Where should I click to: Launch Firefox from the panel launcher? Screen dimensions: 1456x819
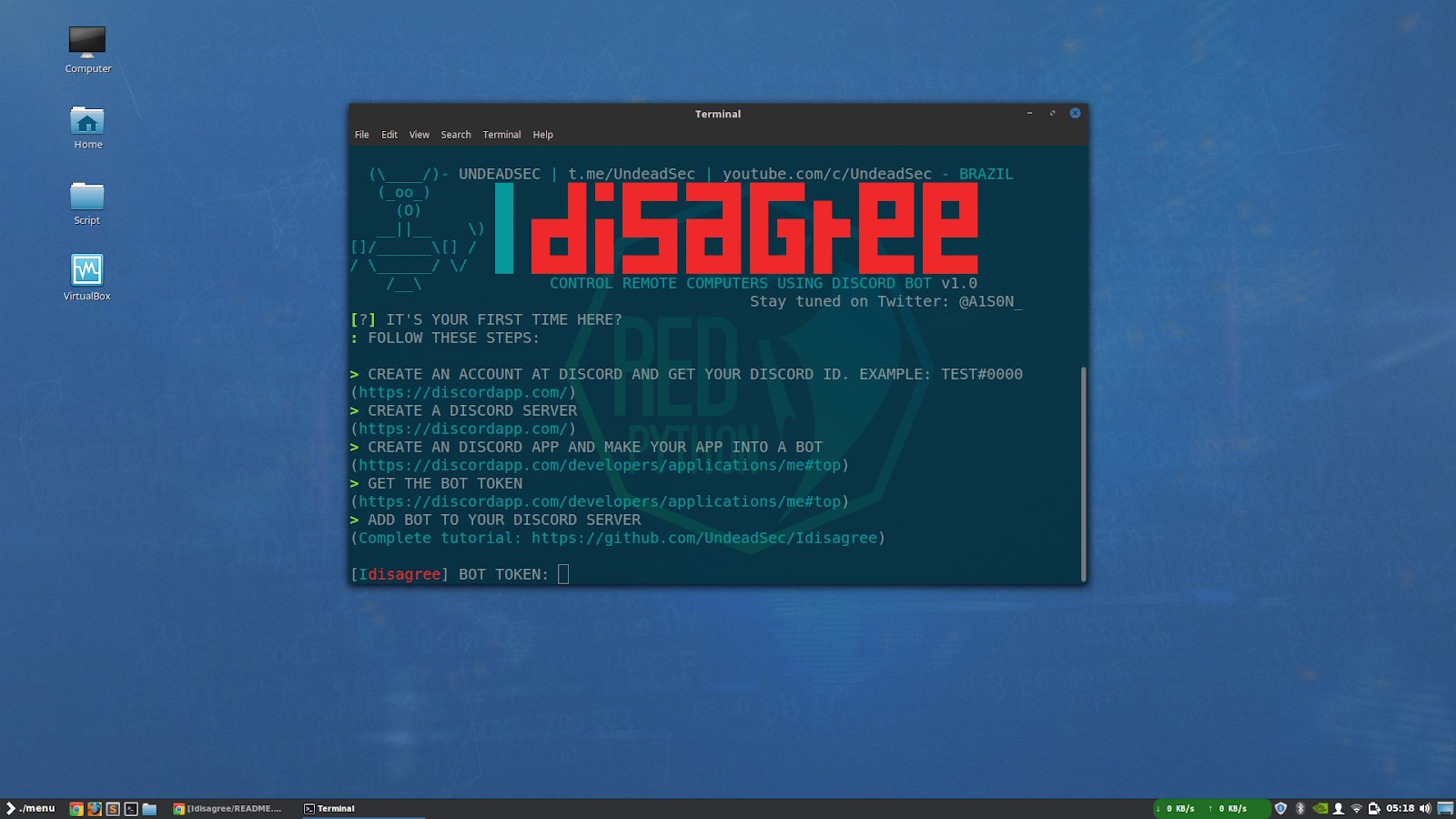pyautogui.click(x=95, y=808)
